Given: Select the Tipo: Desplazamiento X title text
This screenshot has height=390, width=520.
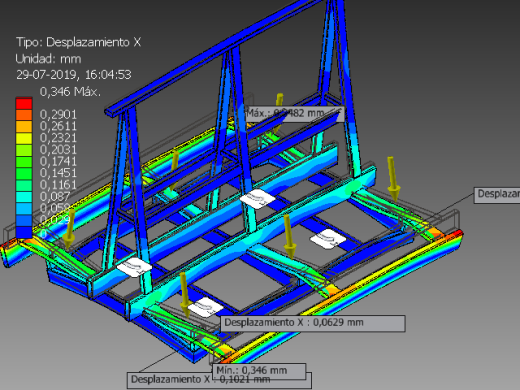Looking at the screenshot, I should coord(79,42).
